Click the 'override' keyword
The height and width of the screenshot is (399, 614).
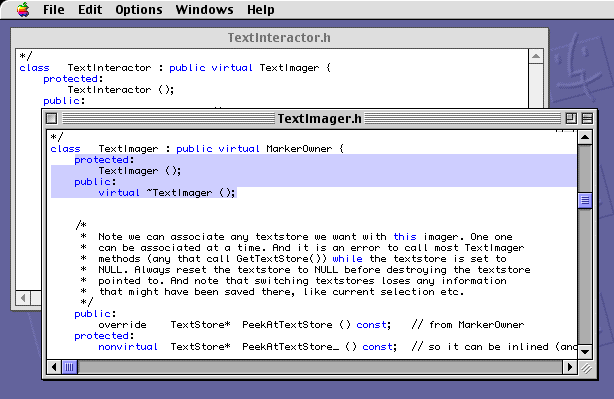click(x=122, y=325)
